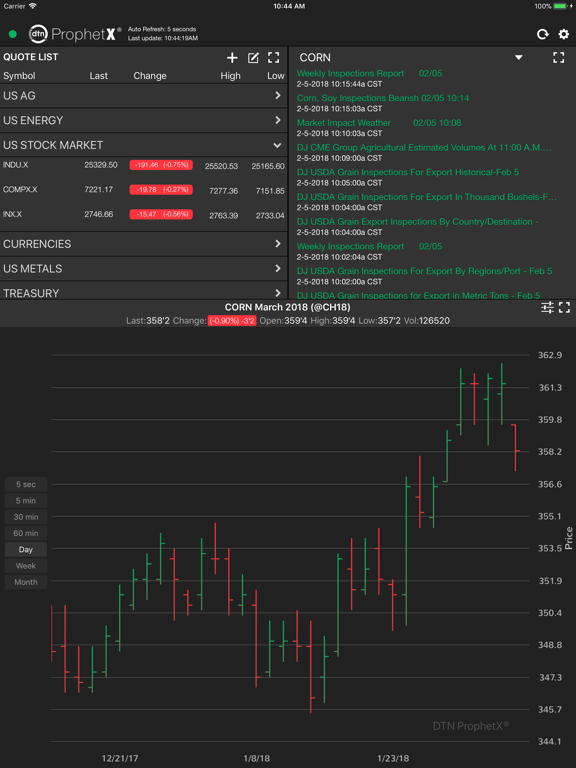Viewport: 576px width, 768px height.
Task: Expand the Quote List panel to fullscreen
Action: pos(274,58)
